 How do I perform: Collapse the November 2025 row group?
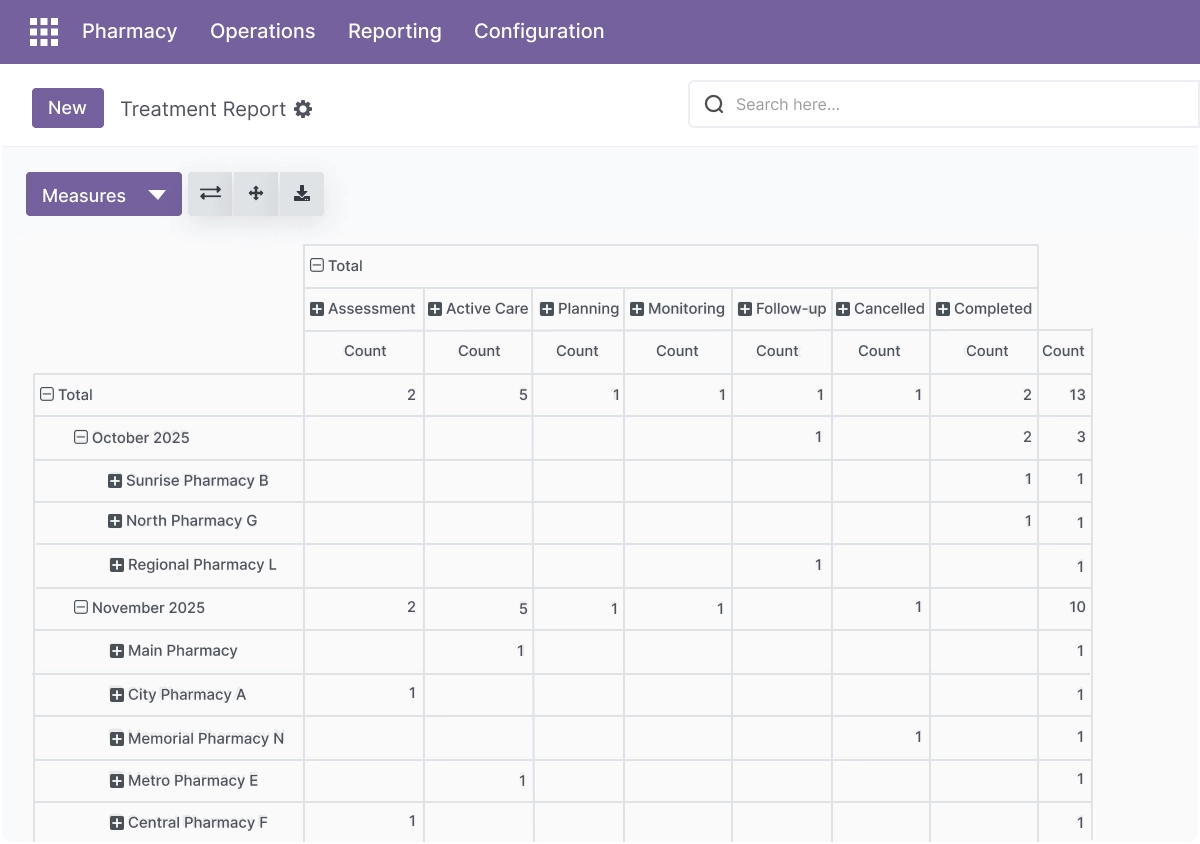pos(81,607)
